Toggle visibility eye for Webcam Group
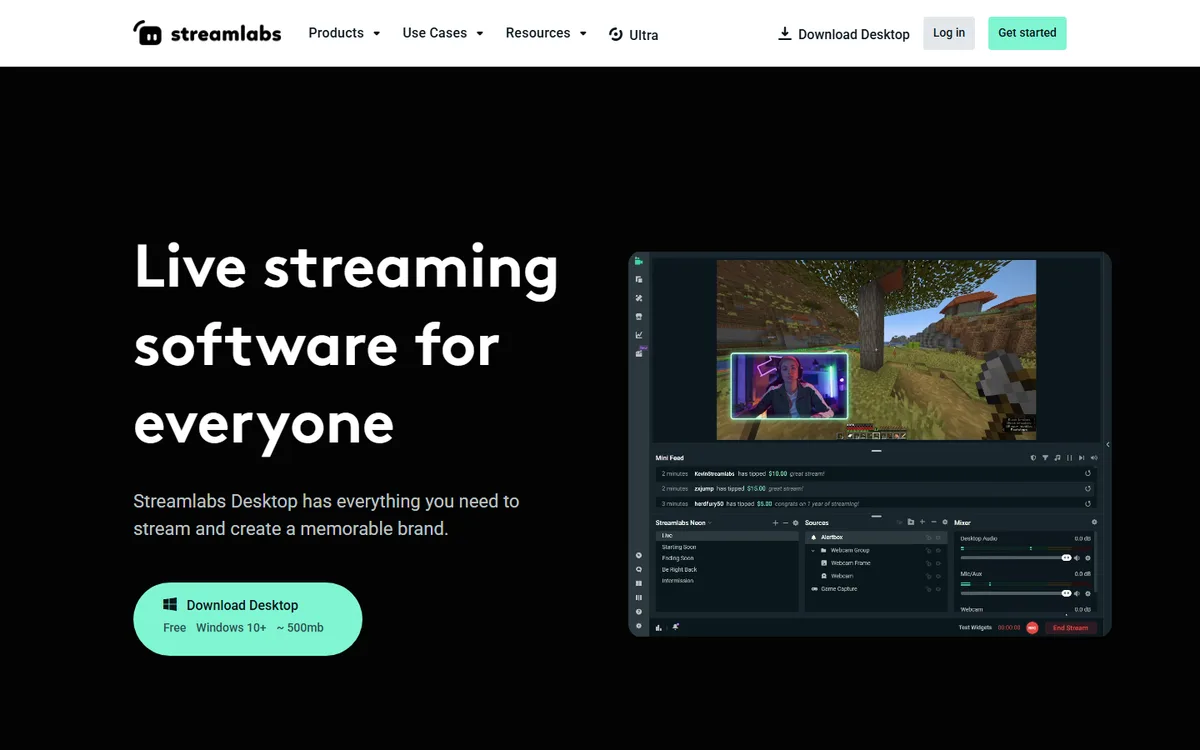Viewport: 1200px width, 750px height. pos(938,550)
